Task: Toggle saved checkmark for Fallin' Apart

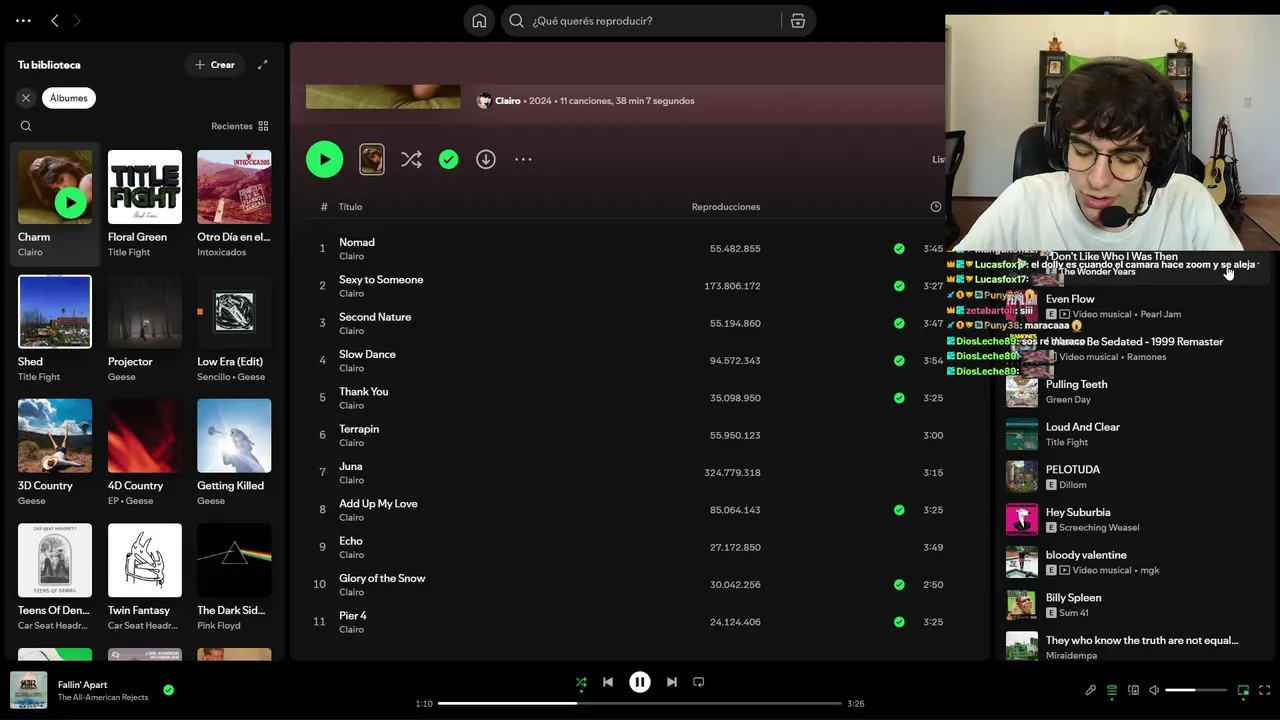Action: tap(168, 690)
